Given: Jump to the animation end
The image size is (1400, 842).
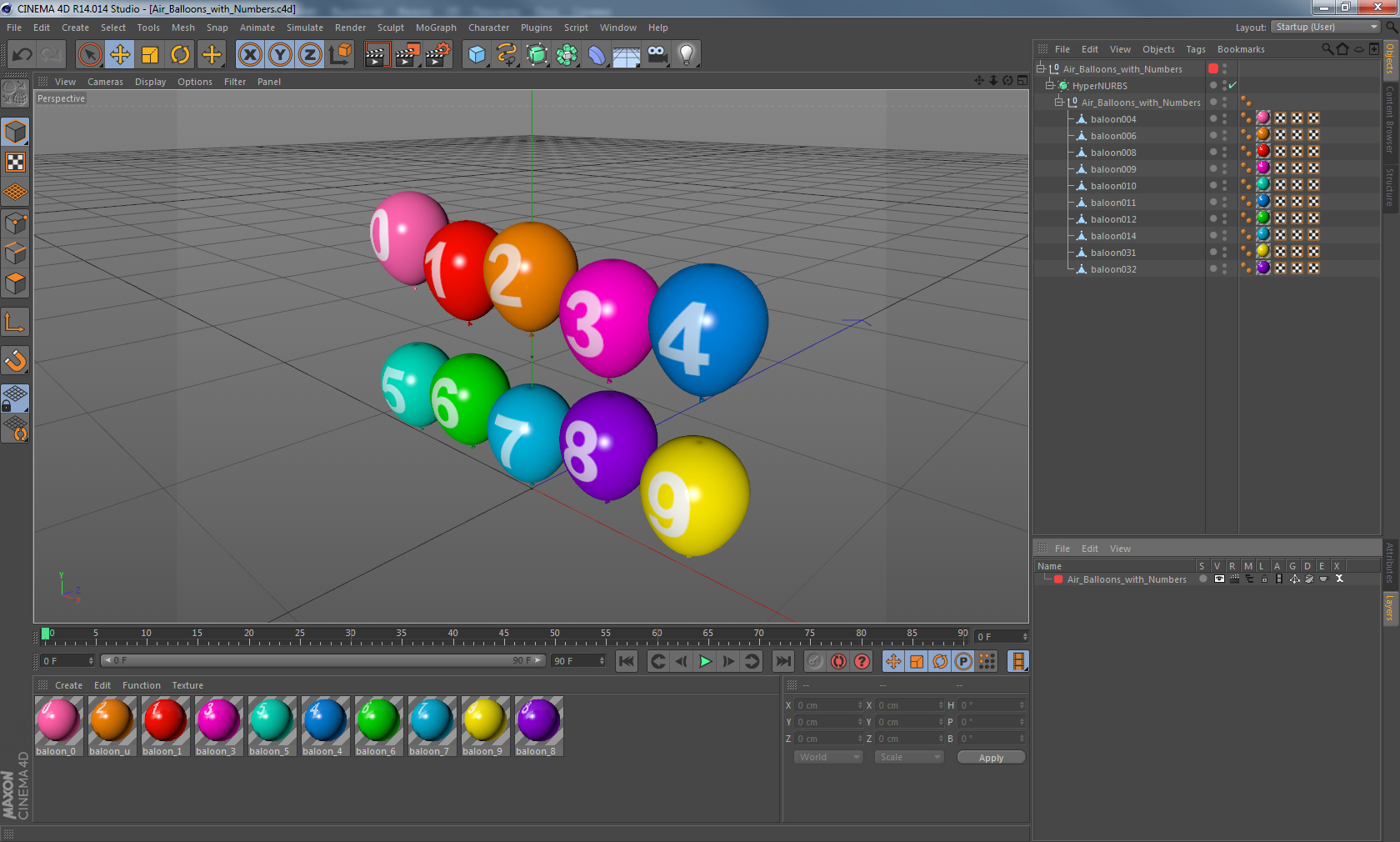Looking at the screenshot, I should 783,661.
